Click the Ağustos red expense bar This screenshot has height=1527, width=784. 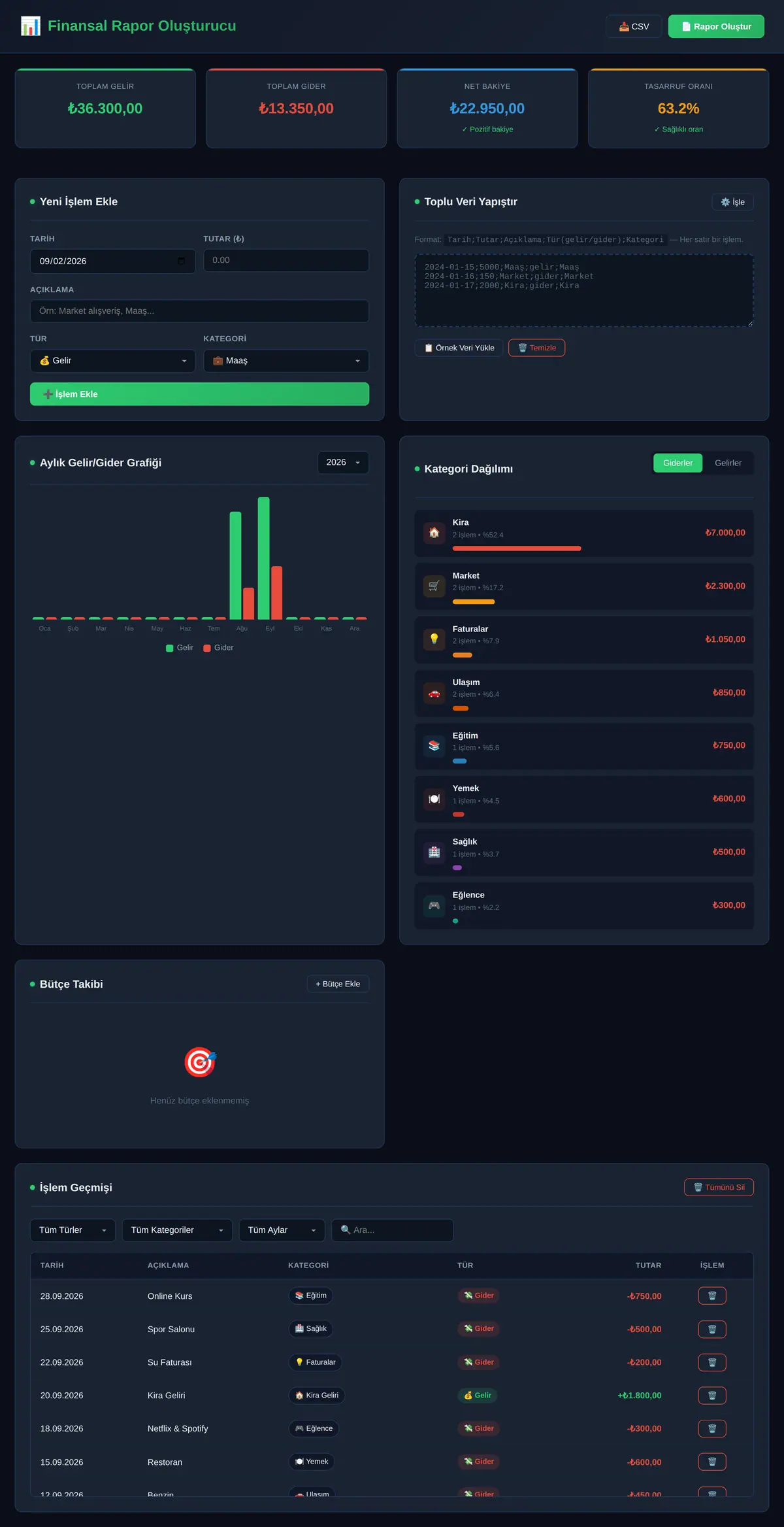coord(249,603)
